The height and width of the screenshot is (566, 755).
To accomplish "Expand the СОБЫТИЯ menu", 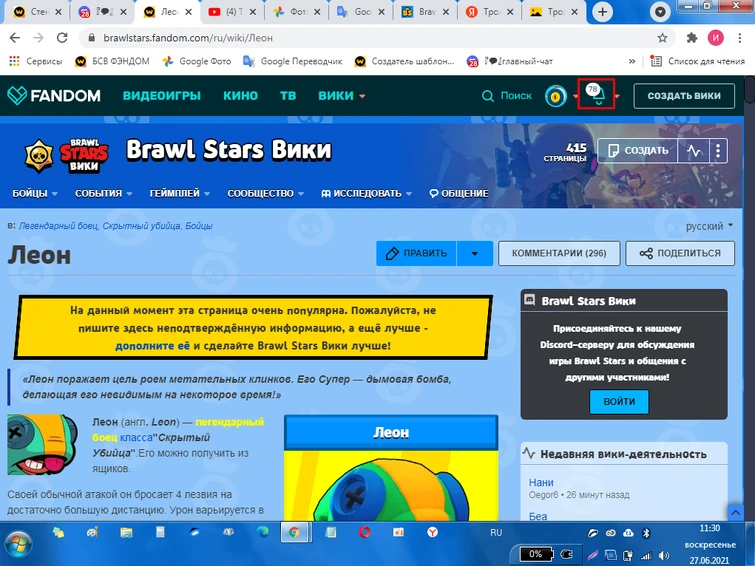I will tap(104, 193).
